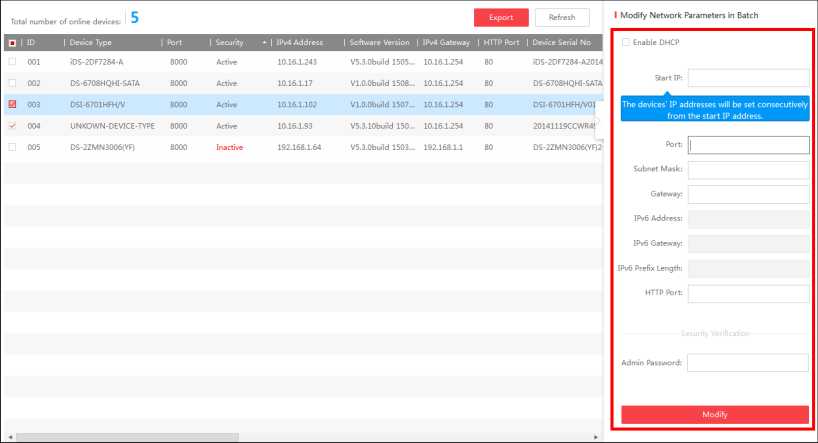Image resolution: width=818 pixels, height=443 pixels.
Task: Click the Start IP input field
Action: pos(748,78)
